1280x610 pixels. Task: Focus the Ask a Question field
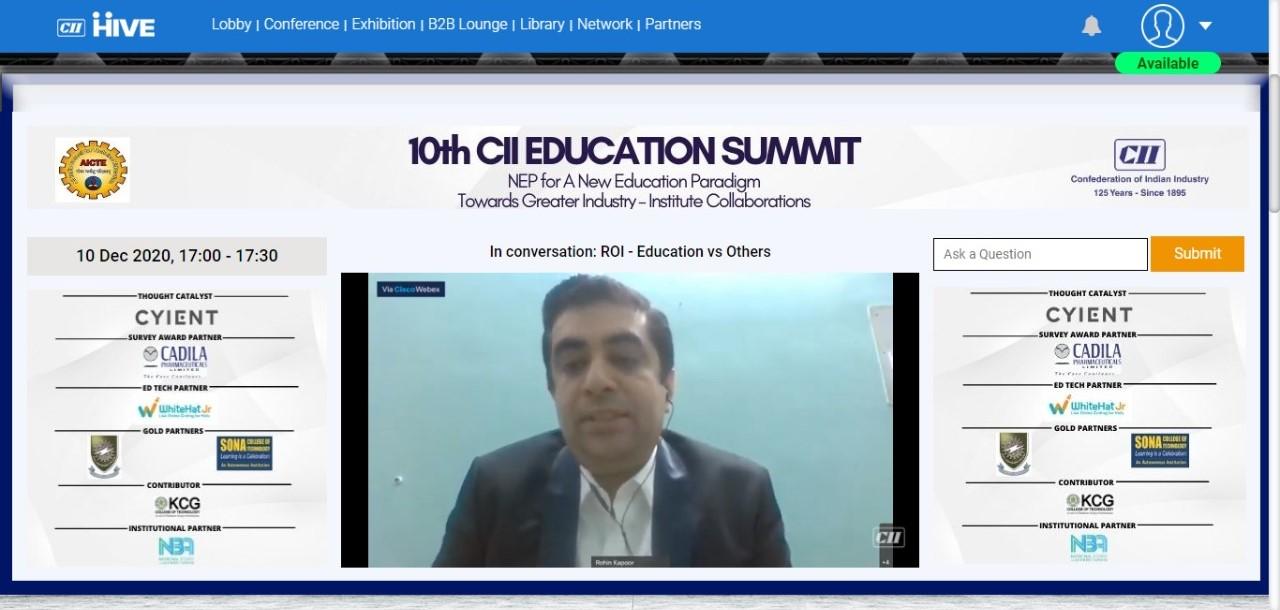[x=1040, y=254]
